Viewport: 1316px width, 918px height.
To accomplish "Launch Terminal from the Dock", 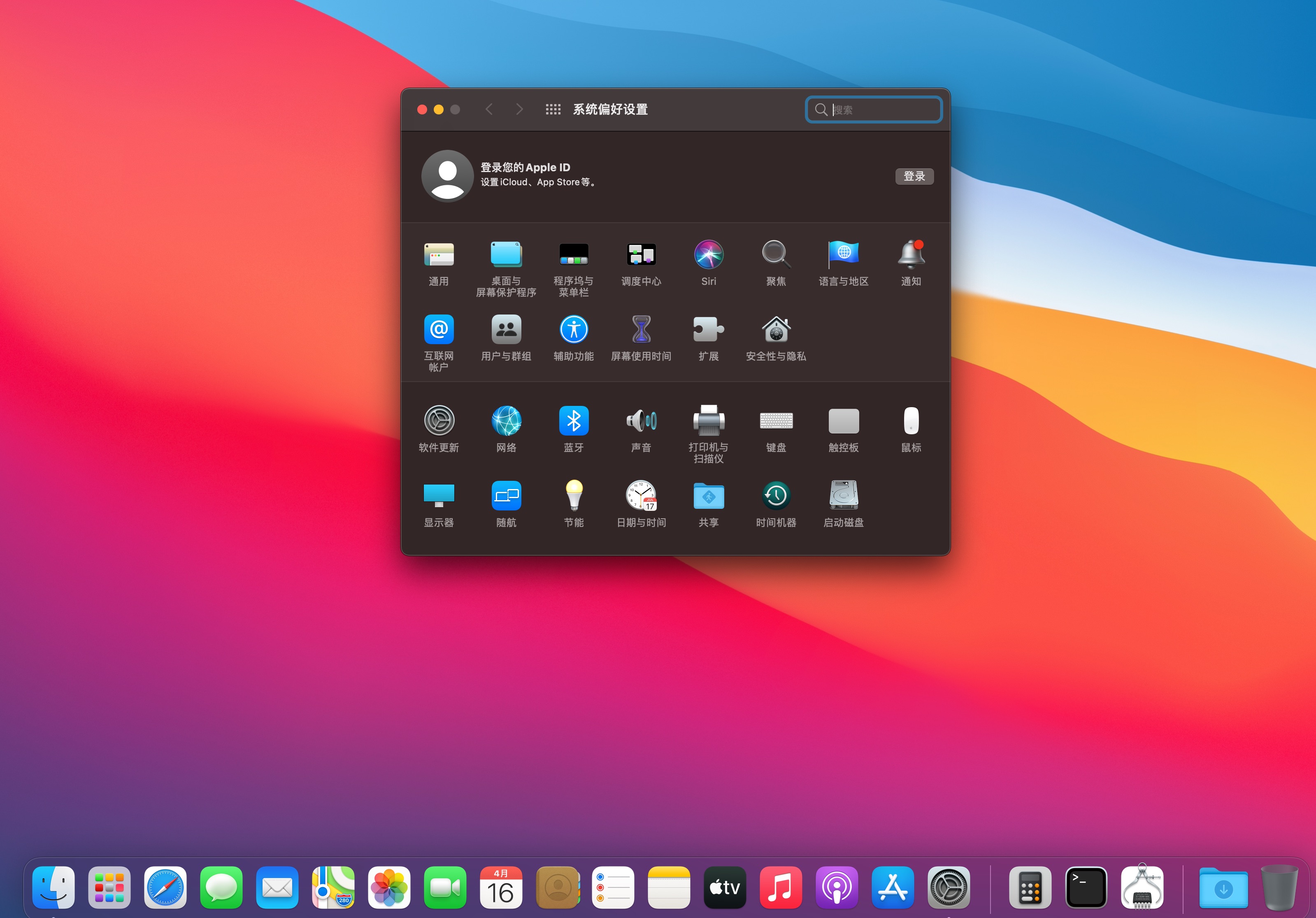I will pos(1085,887).
